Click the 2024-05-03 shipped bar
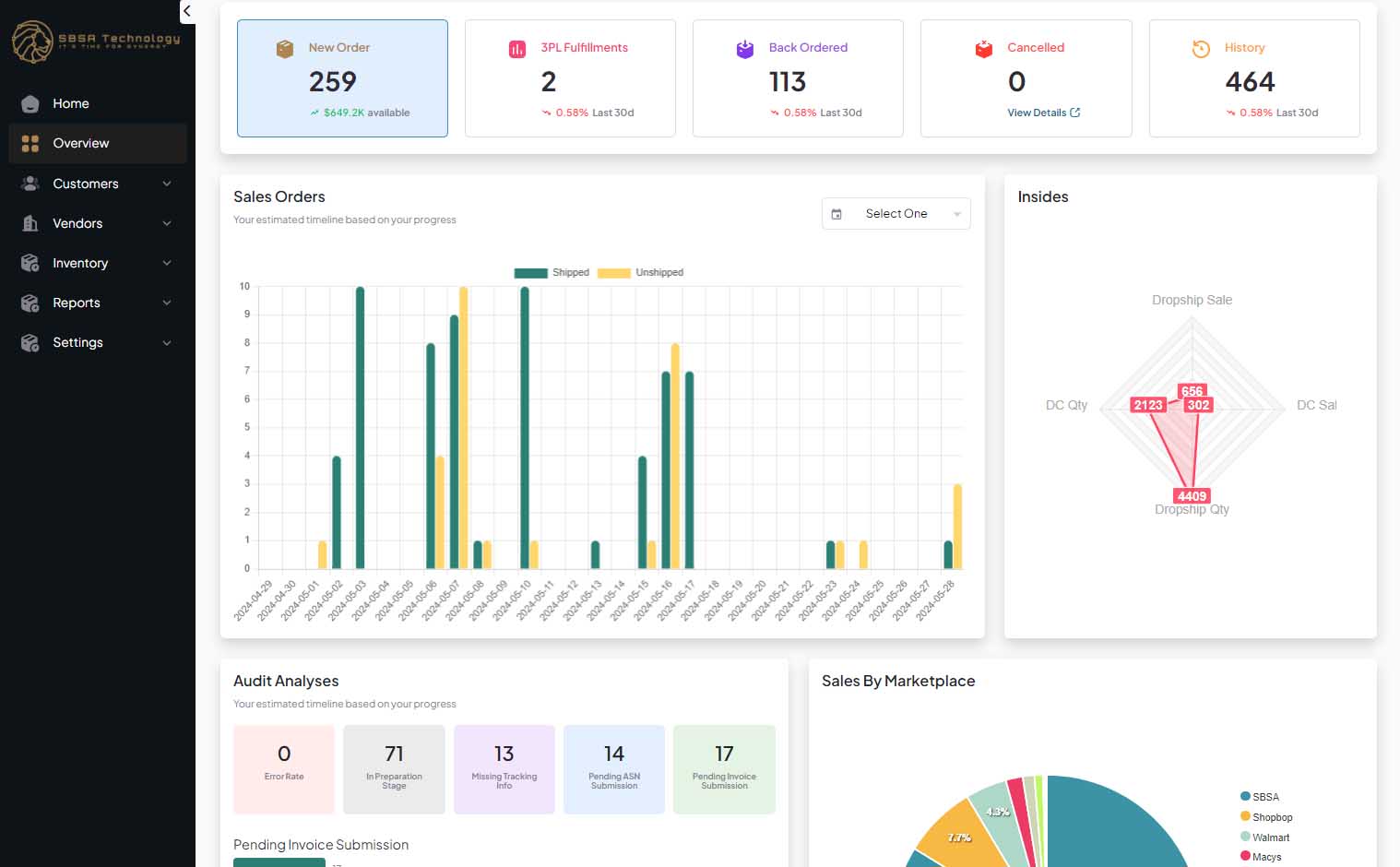 (x=360, y=428)
